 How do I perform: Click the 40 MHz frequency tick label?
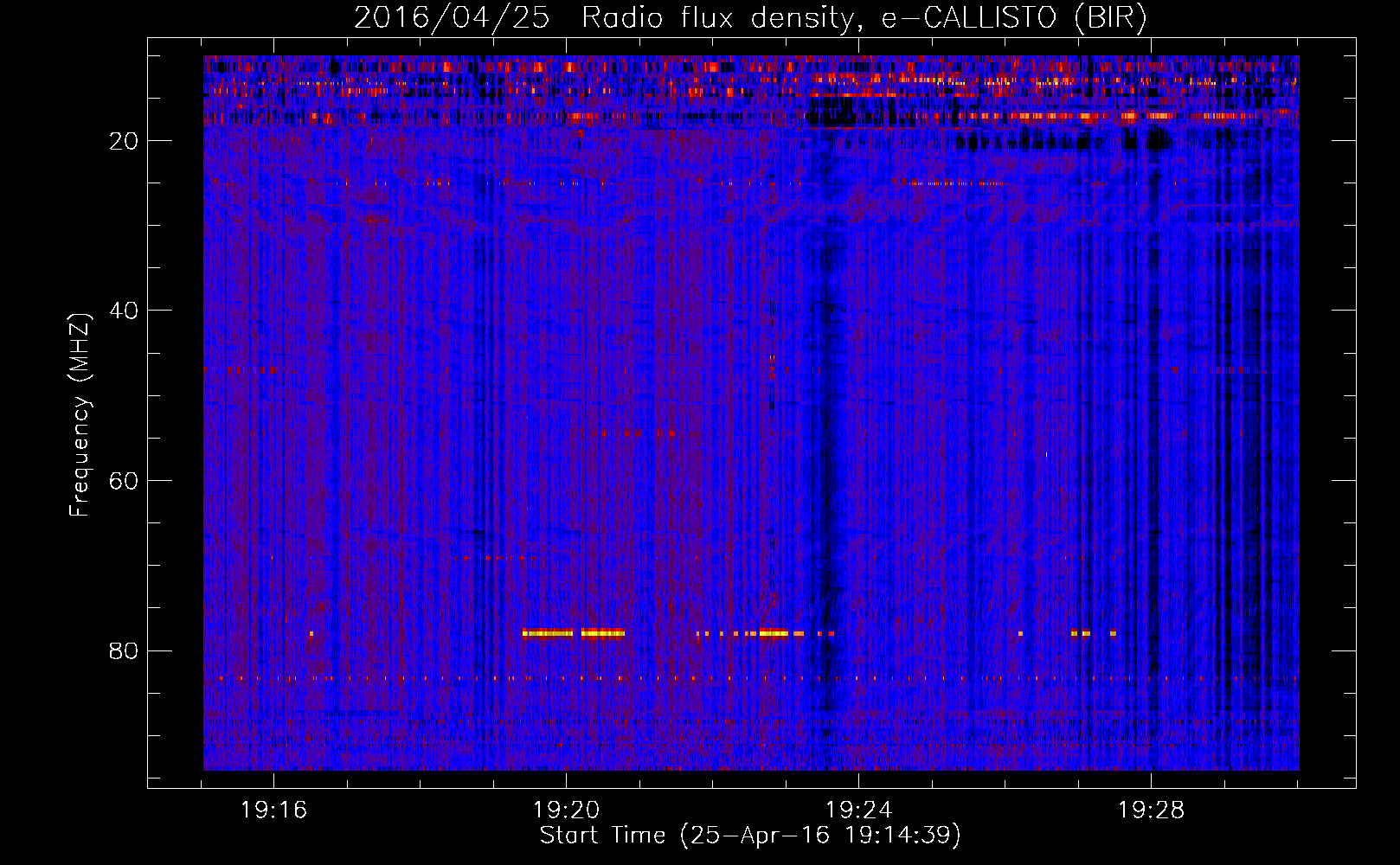tap(125, 311)
